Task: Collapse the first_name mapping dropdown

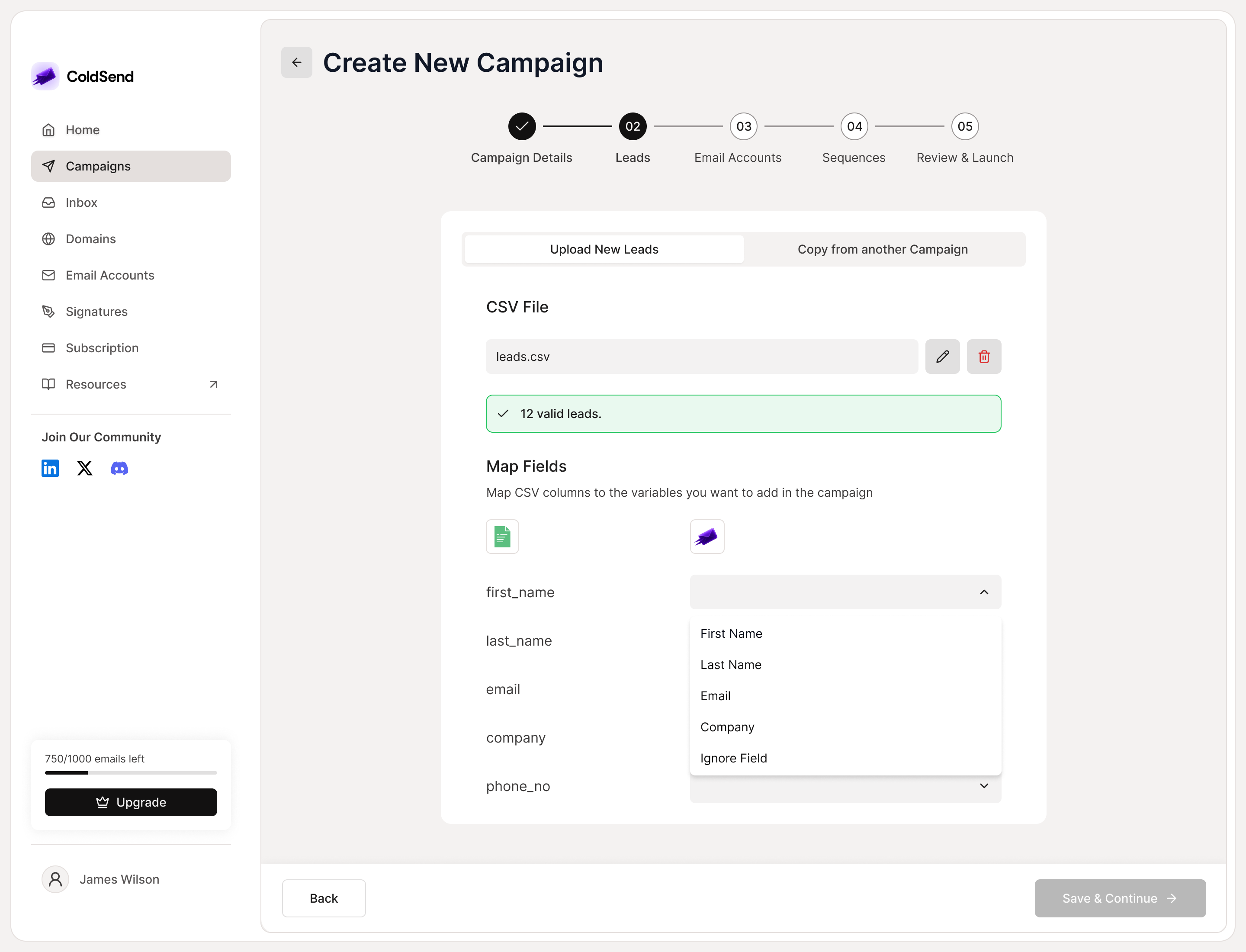Action: click(984, 592)
